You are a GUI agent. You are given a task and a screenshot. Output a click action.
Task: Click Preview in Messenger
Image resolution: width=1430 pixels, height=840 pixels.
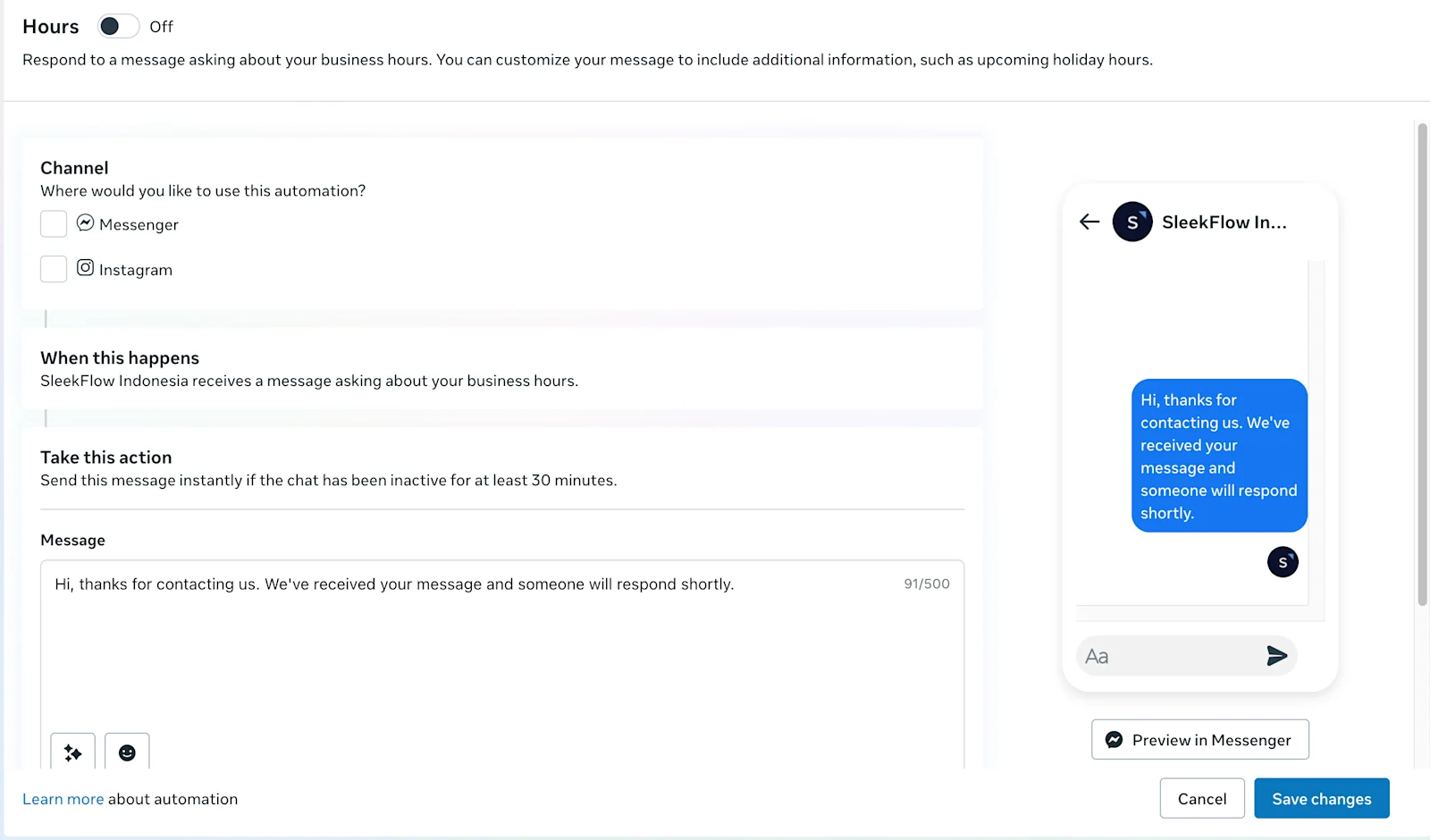click(x=1199, y=739)
